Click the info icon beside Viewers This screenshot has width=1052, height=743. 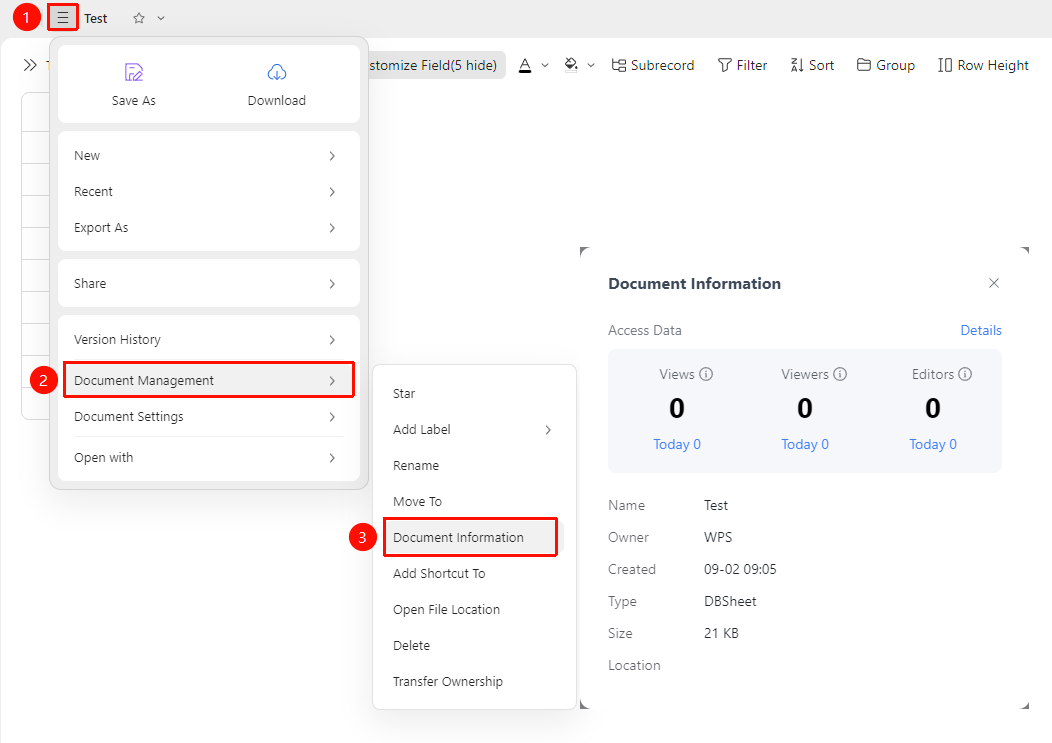840,375
